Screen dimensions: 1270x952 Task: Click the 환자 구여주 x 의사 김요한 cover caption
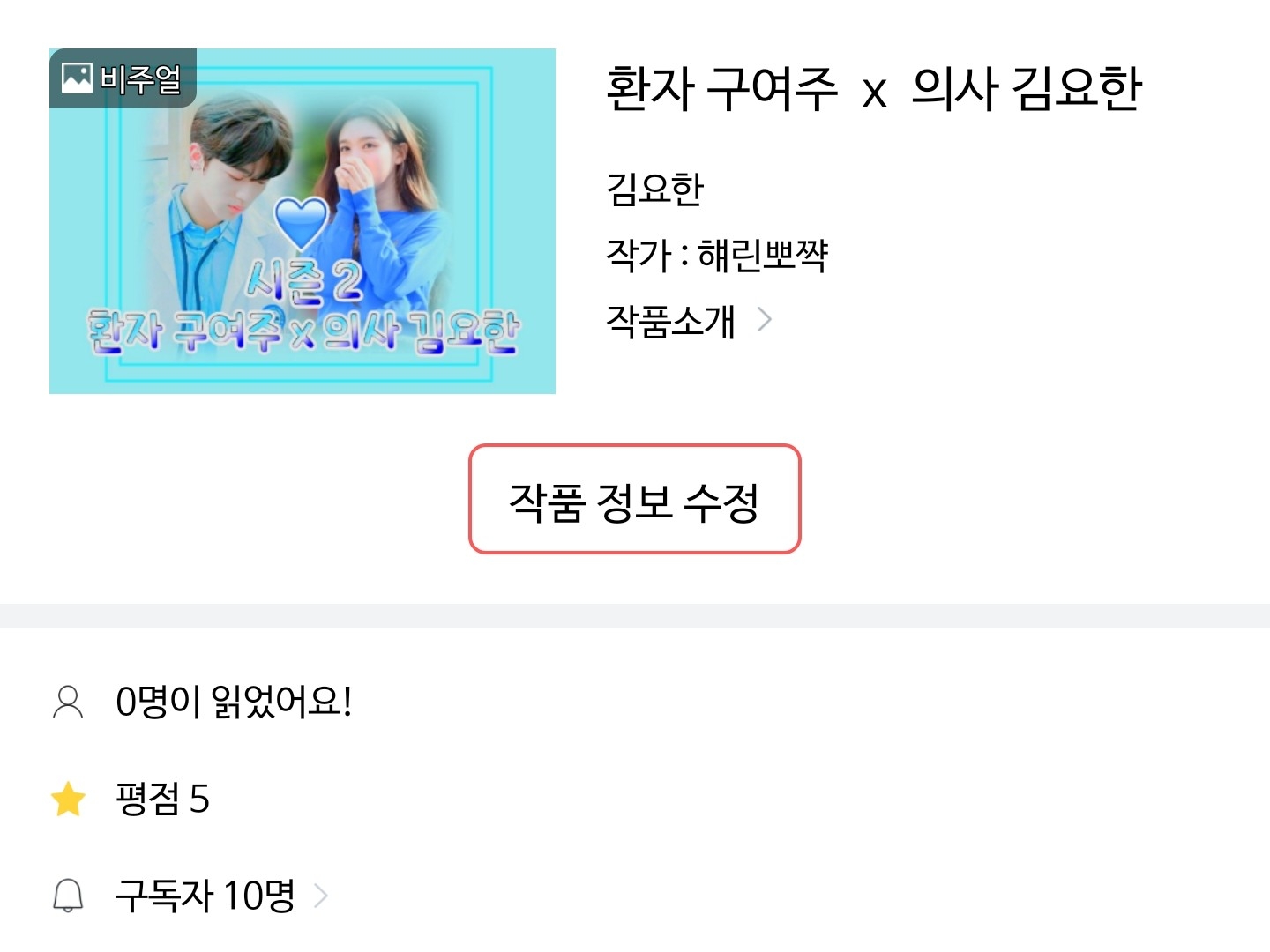(303, 332)
